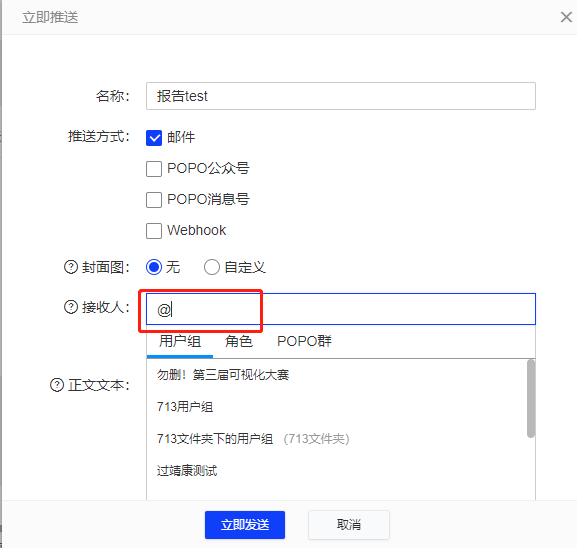
Task: Enable the POPO消息号 checkbox
Action: pos(154,200)
